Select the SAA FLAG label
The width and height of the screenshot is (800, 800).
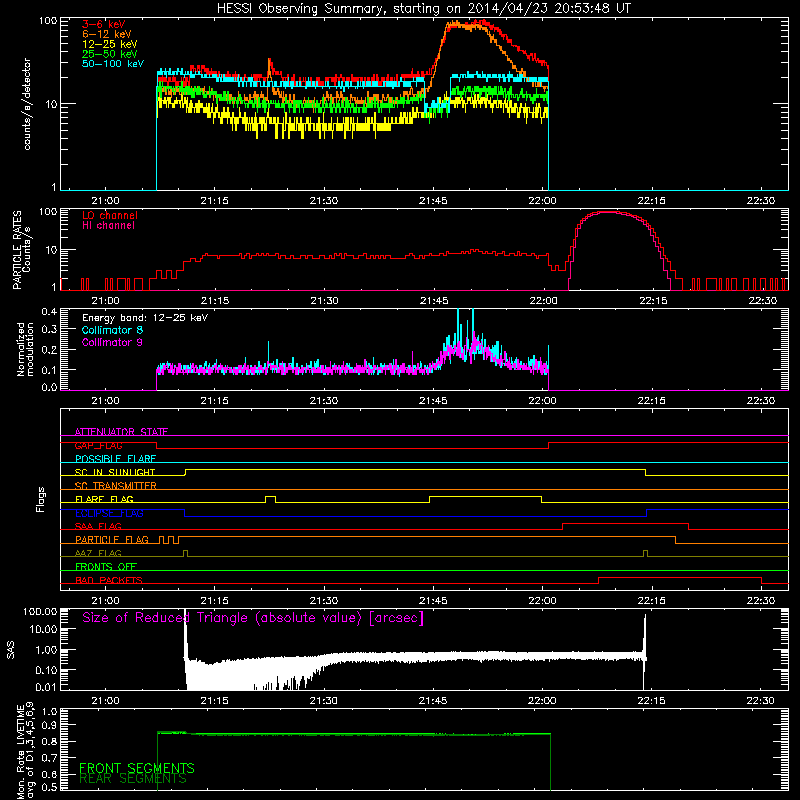pos(98,527)
